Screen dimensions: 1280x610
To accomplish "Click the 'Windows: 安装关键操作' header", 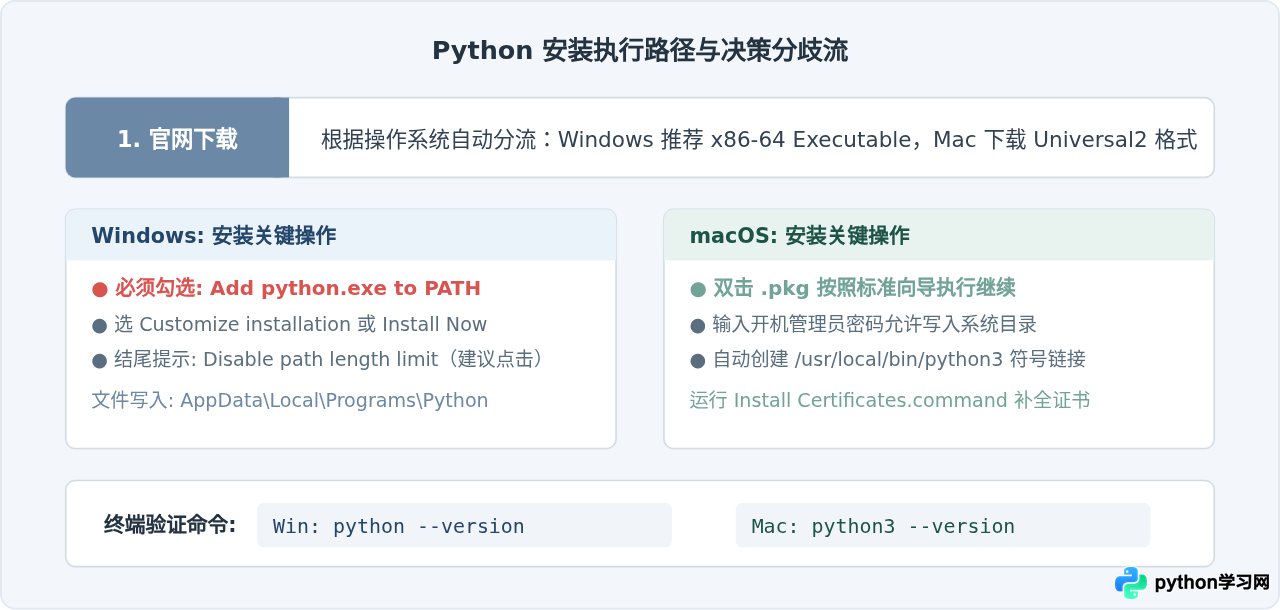I will click(341, 236).
